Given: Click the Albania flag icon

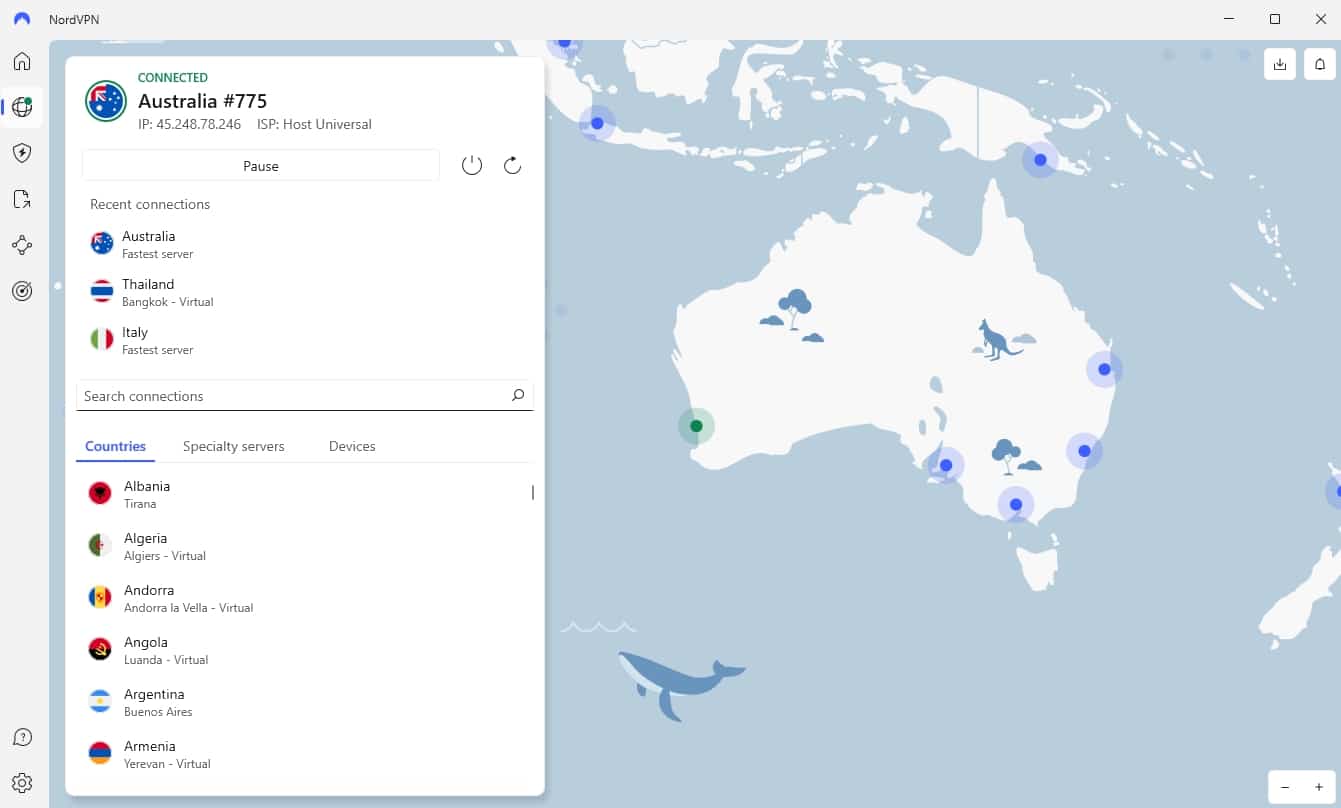Looking at the screenshot, I should [100, 493].
